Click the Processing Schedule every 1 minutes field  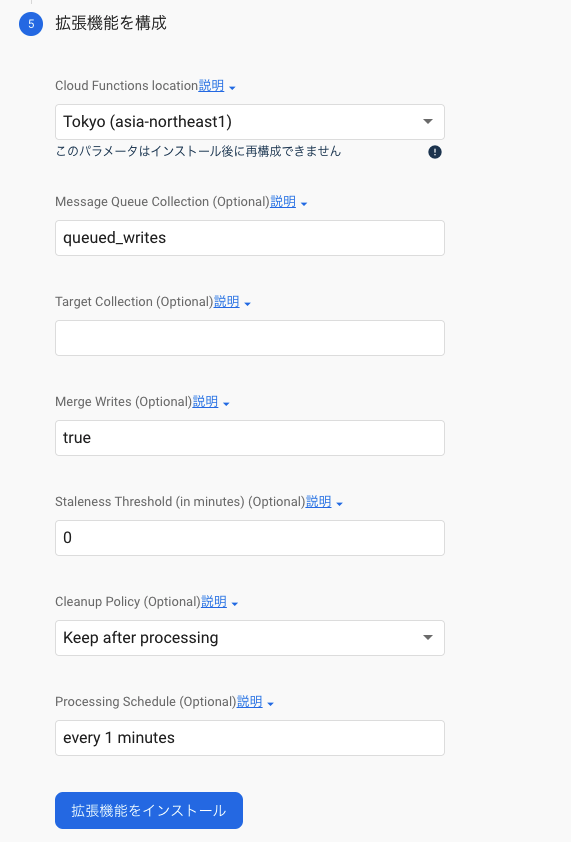coord(250,737)
